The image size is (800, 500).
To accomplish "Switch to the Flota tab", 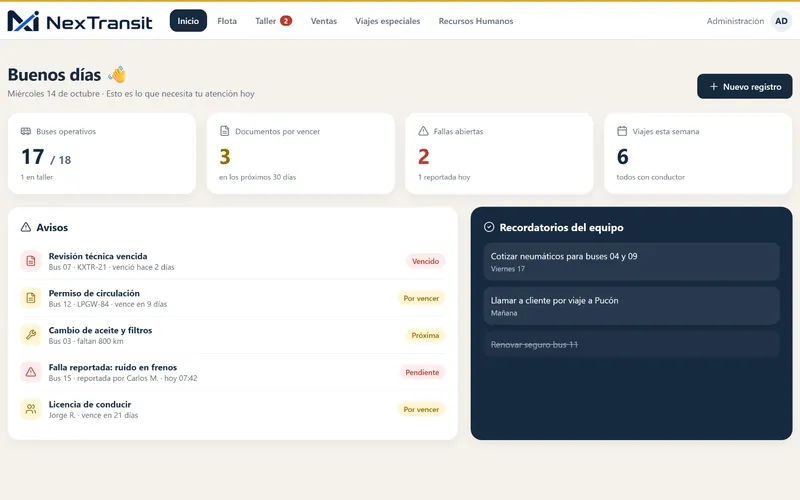I will [x=227, y=21].
